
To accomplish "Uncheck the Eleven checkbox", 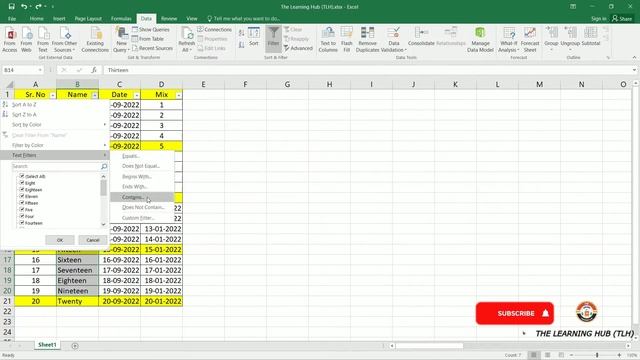I will click(x=22, y=196).
